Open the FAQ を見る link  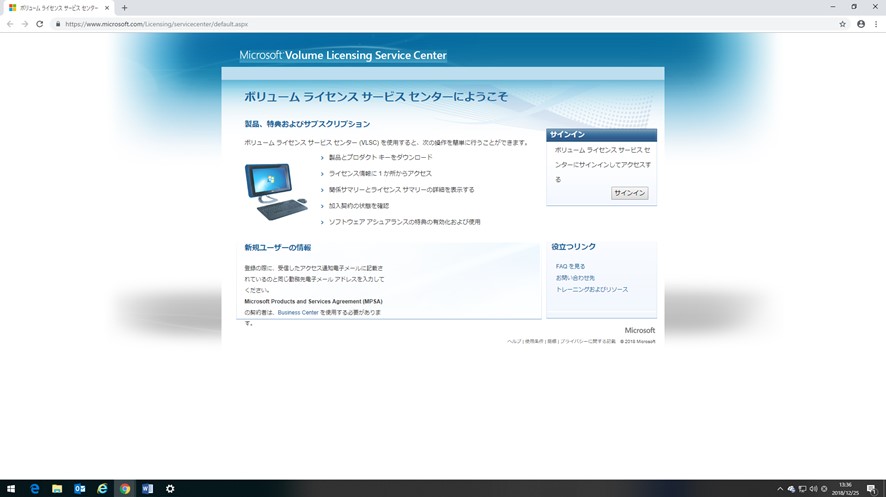(x=570, y=267)
